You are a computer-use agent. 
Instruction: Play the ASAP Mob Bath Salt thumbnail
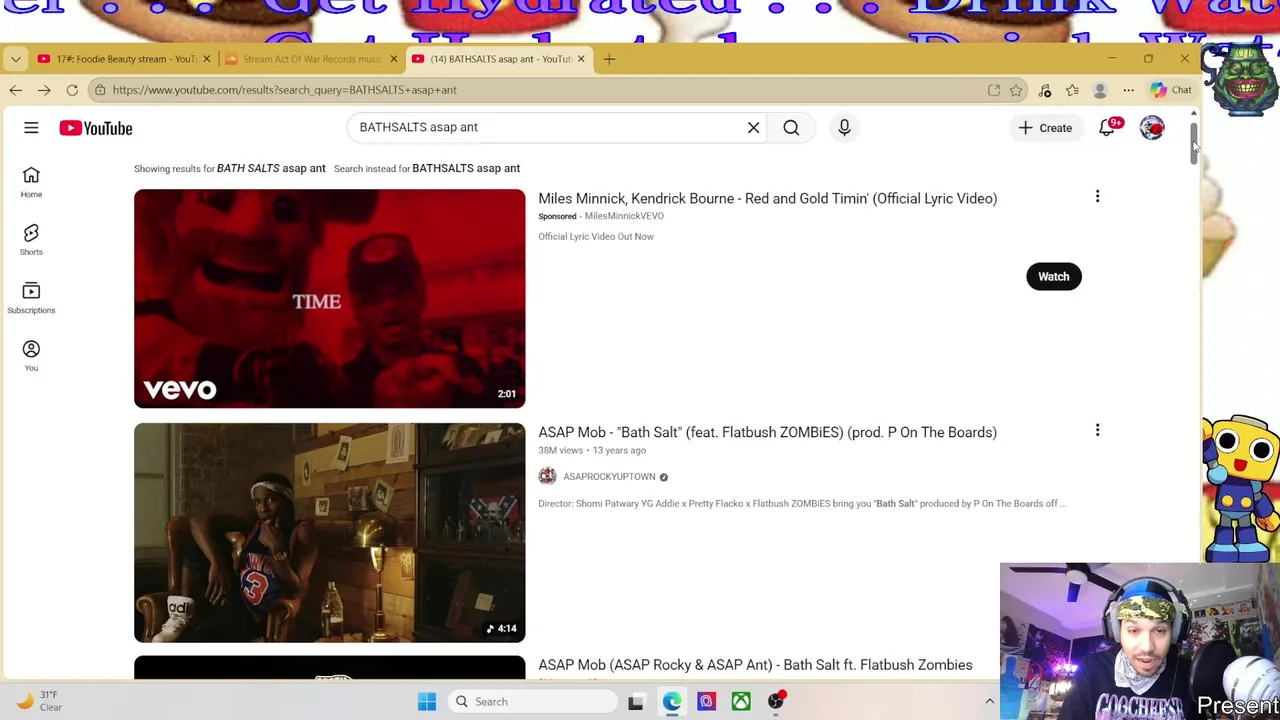click(x=329, y=532)
